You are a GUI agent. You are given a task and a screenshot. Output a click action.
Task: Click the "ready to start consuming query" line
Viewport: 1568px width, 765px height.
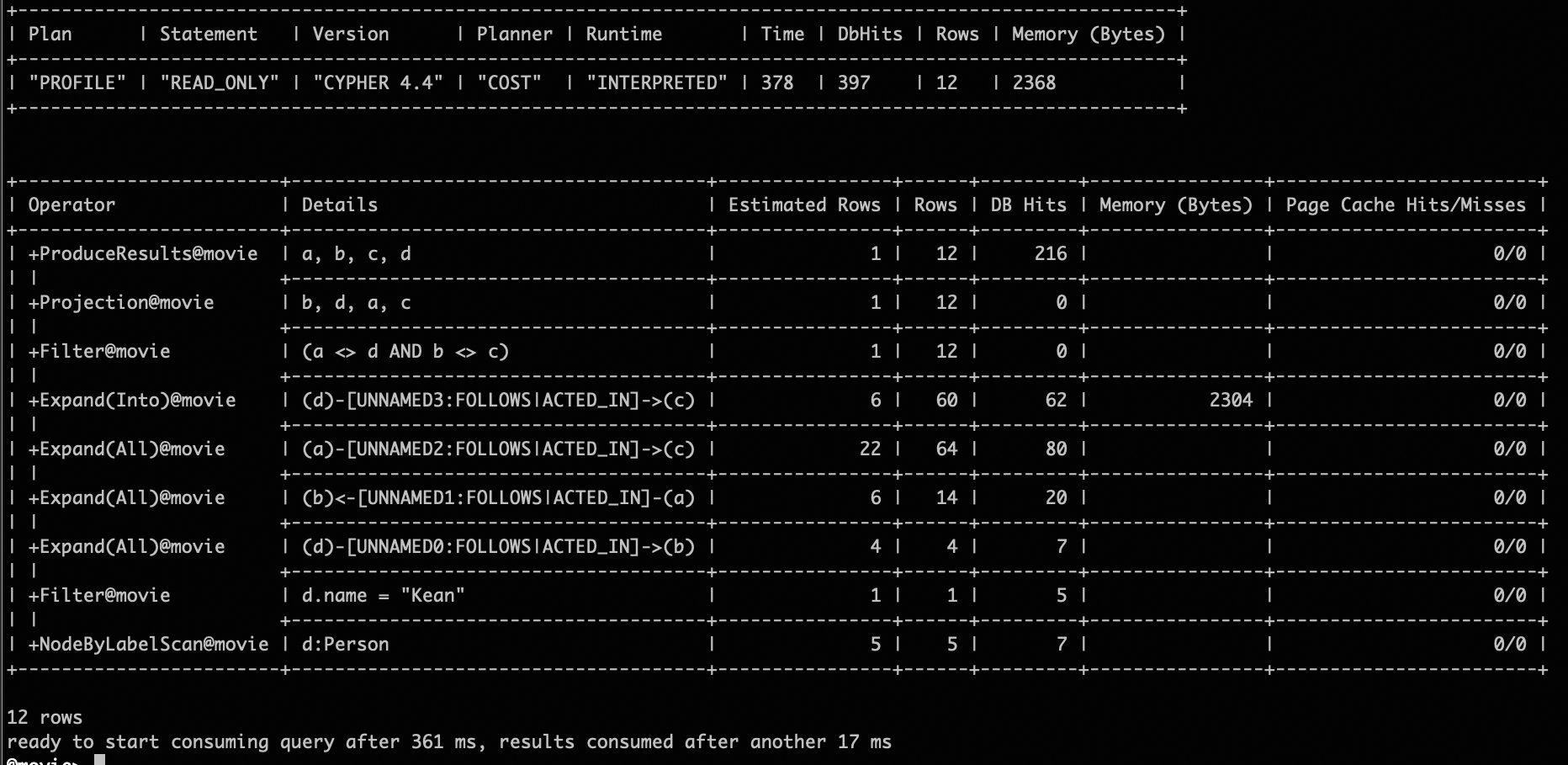pos(448,741)
